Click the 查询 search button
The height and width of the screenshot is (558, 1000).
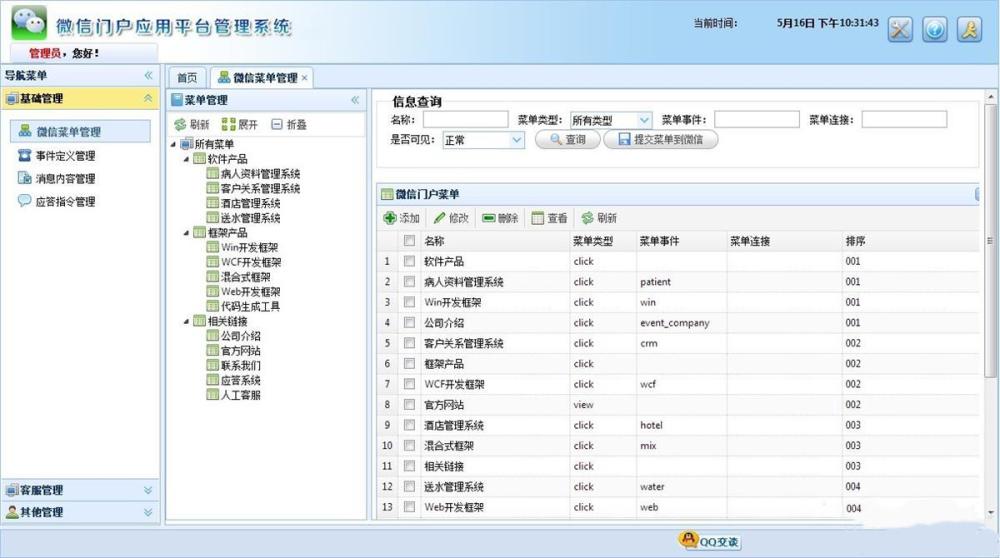coord(567,139)
